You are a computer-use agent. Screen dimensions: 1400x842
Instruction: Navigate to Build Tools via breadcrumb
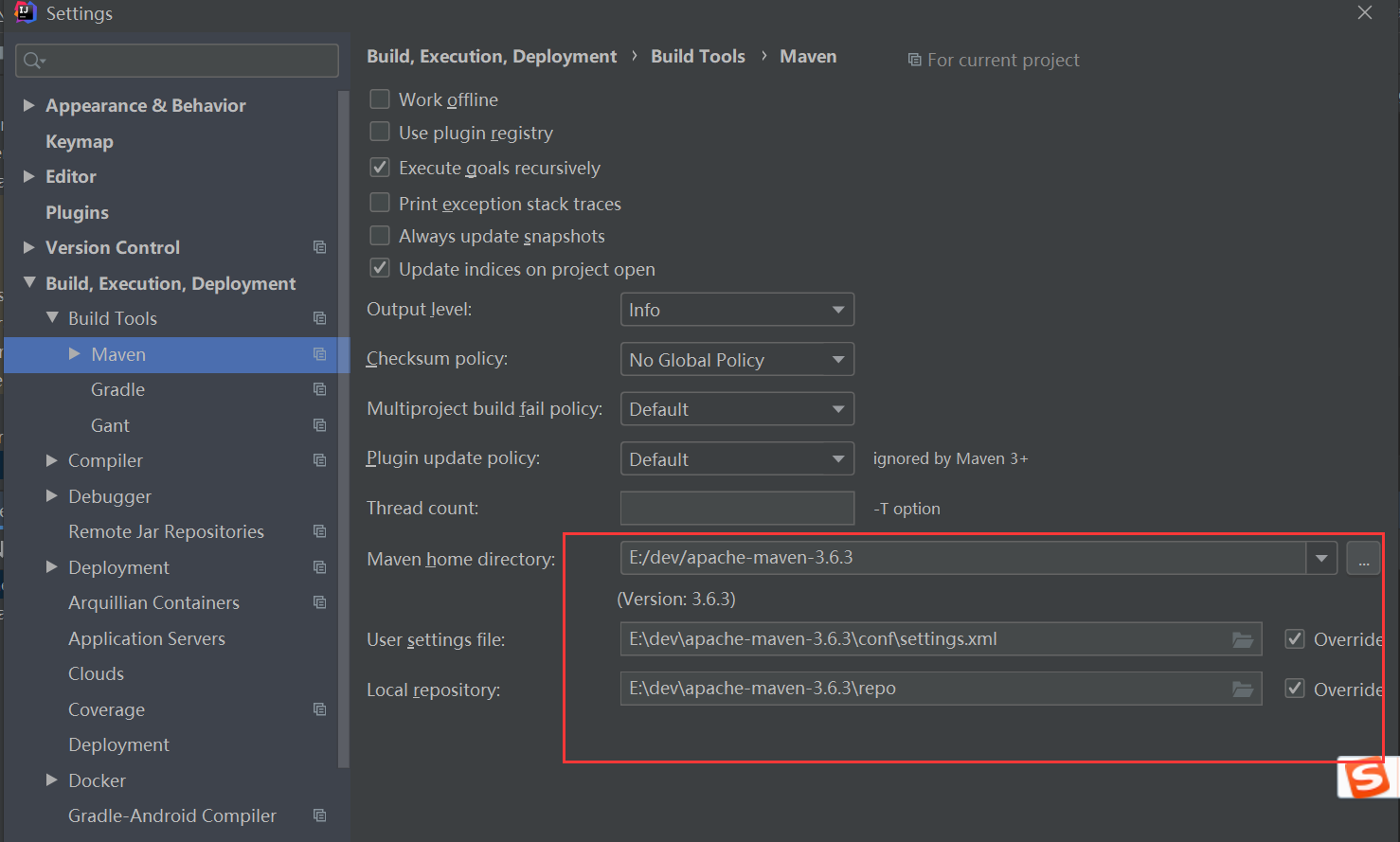697,56
